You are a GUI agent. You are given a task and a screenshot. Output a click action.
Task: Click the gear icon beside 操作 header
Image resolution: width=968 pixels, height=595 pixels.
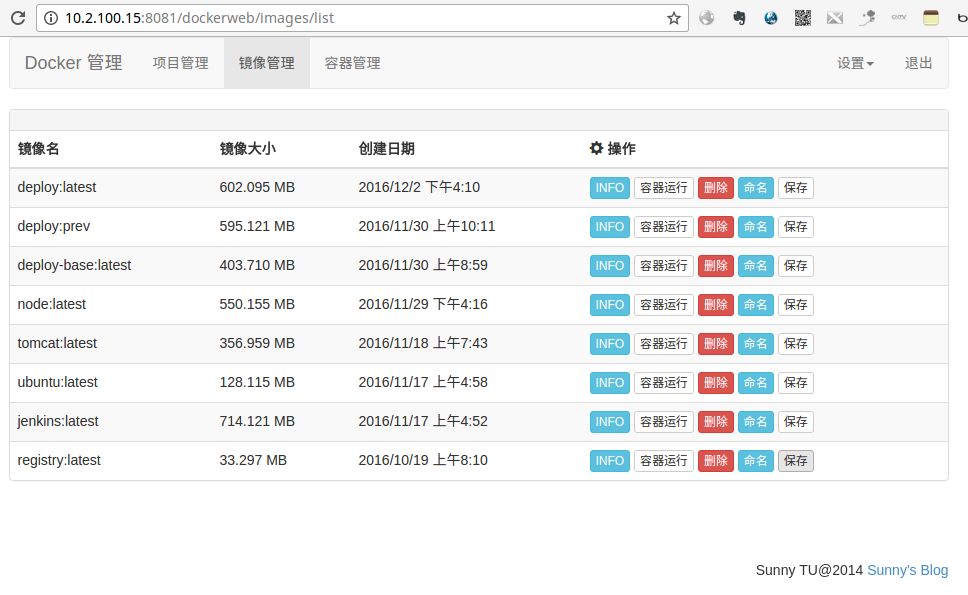[x=596, y=148]
